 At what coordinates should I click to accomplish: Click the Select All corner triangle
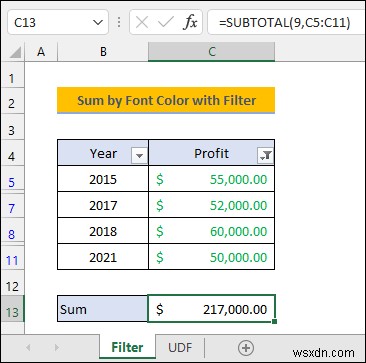(14, 53)
